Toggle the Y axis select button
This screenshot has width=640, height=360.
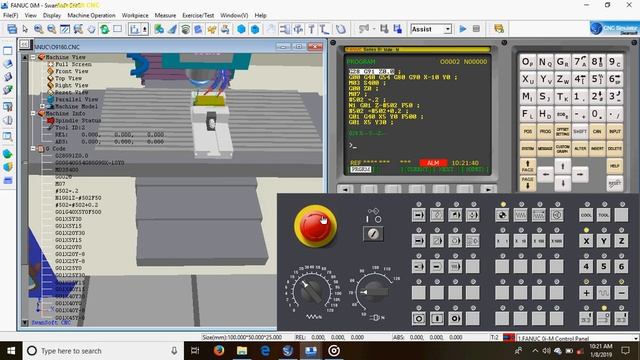click(x=604, y=241)
